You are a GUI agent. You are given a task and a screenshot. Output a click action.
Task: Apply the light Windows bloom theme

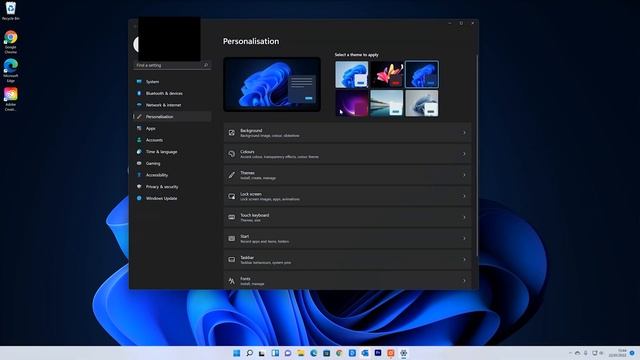click(x=351, y=75)
